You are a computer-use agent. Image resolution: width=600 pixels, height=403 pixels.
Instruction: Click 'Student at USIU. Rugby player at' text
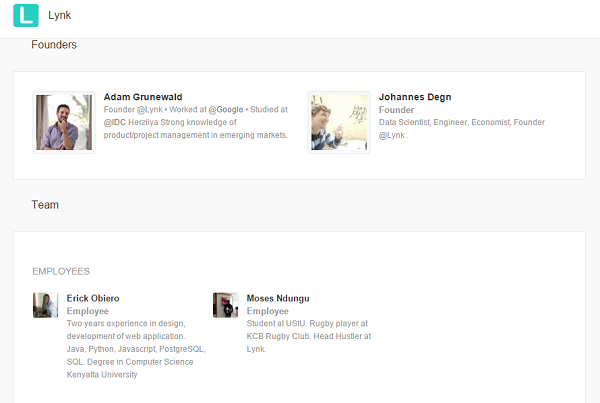[307, 323]
